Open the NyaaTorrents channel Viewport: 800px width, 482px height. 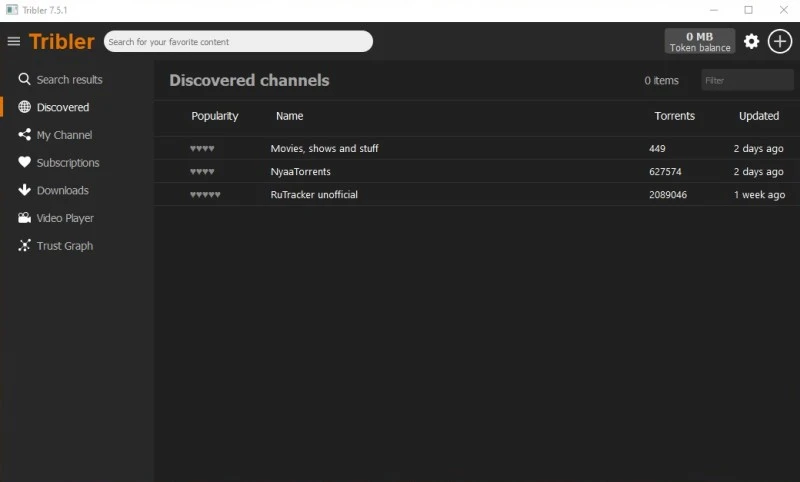tap(300, 172)
